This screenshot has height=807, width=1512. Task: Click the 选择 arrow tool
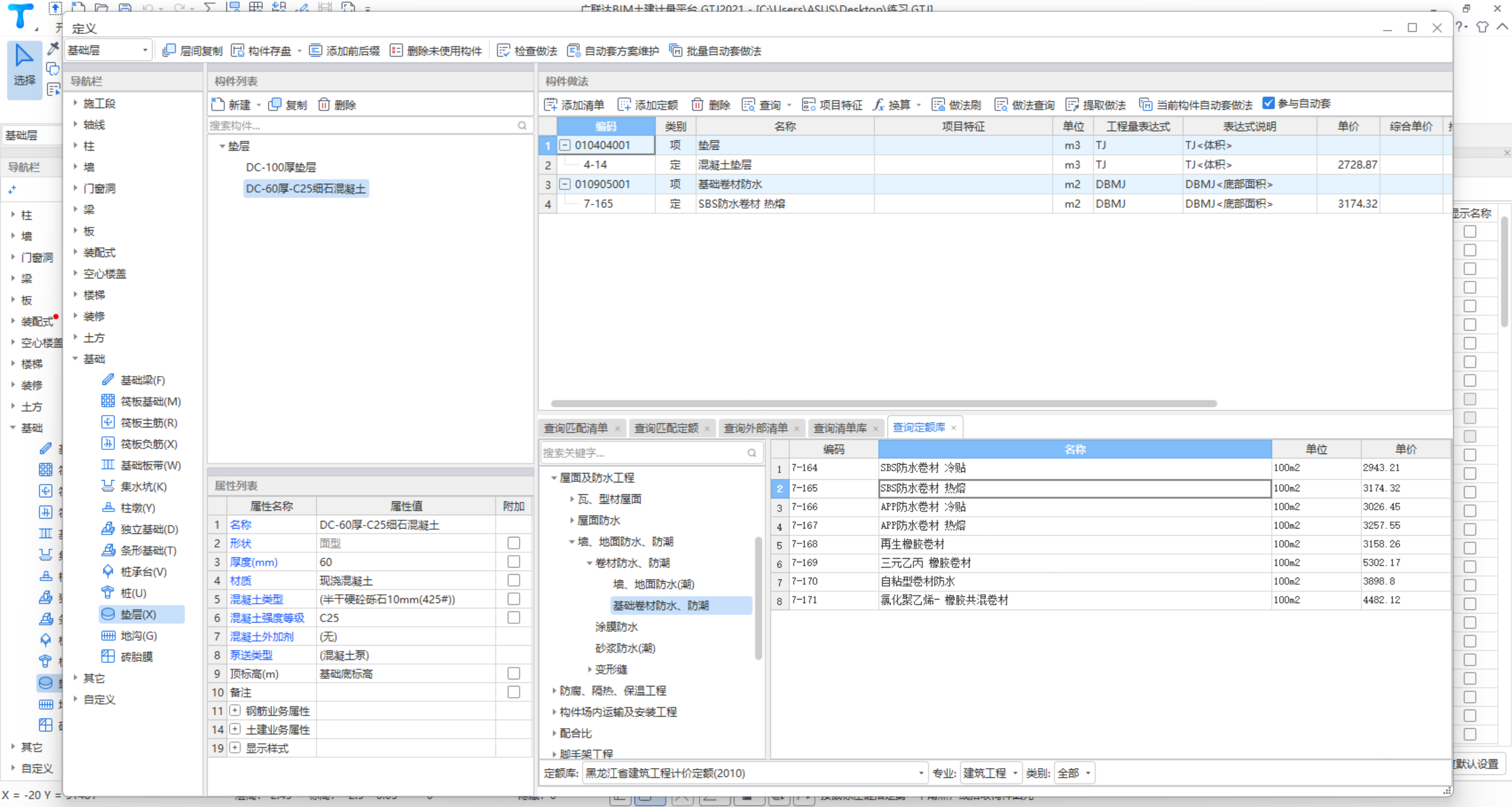coord(24,69)
